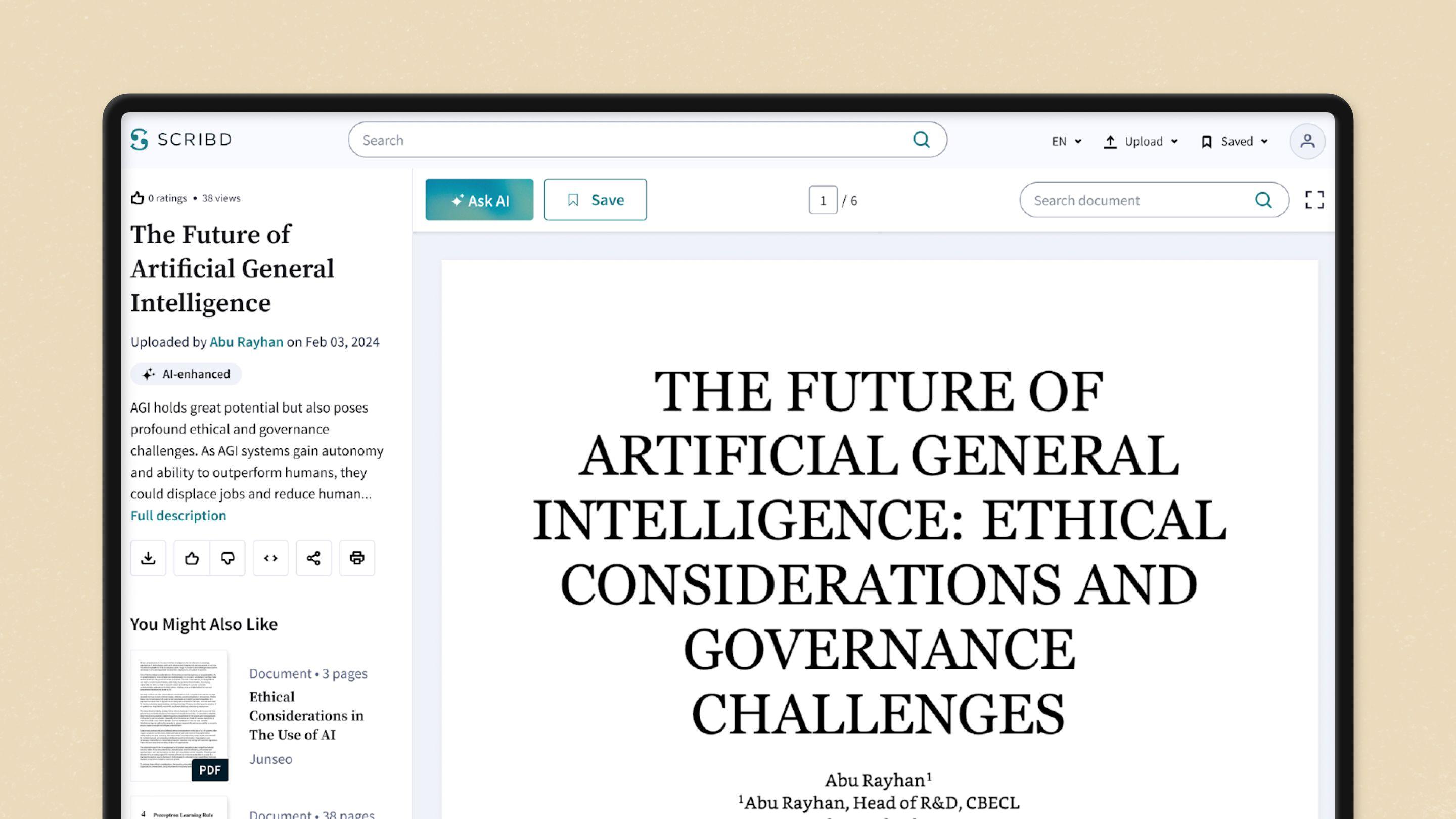This screenshot has width=1456, height=819.
Task: Click the user profile icon
Action: [1308, 141]
